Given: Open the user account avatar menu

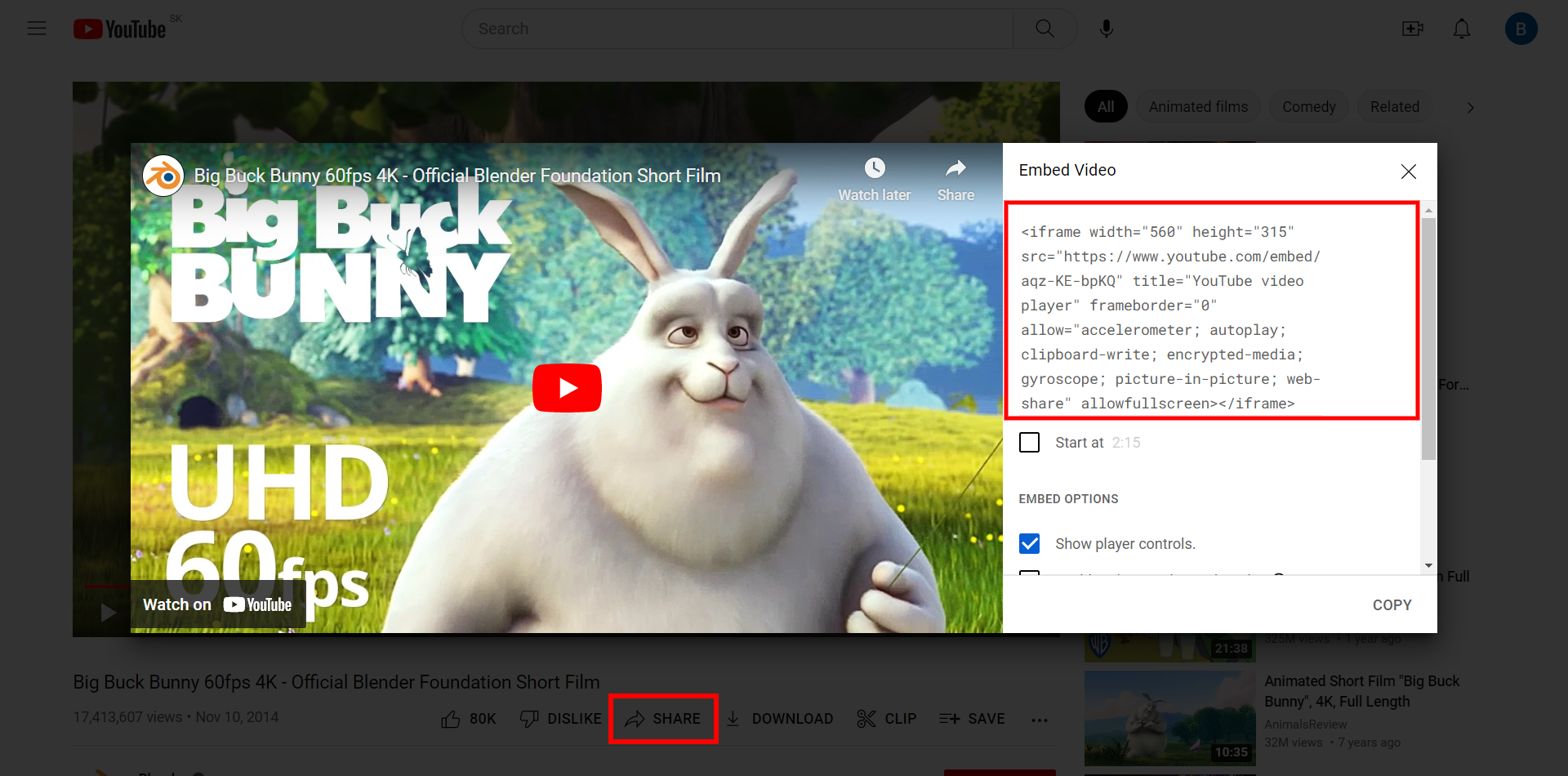Looking at the screenshot, I should [1521, 29].
